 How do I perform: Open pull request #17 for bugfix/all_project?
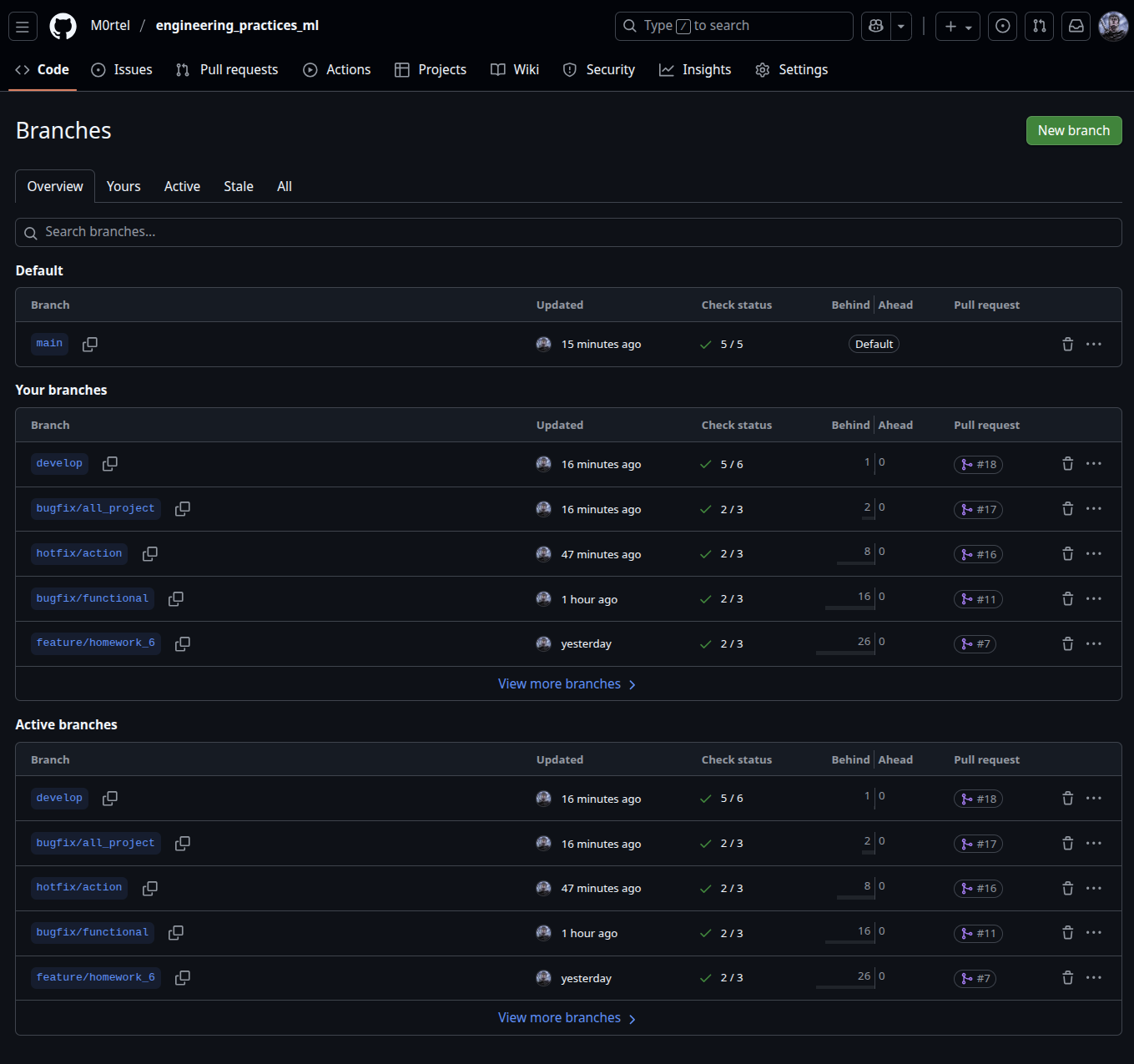(978, 510)
